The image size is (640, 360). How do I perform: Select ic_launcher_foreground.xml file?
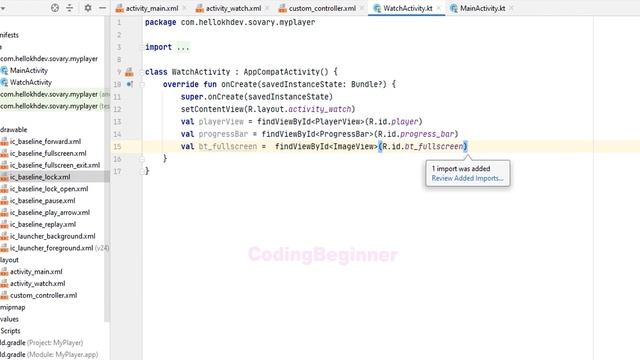tap(51, 248)
